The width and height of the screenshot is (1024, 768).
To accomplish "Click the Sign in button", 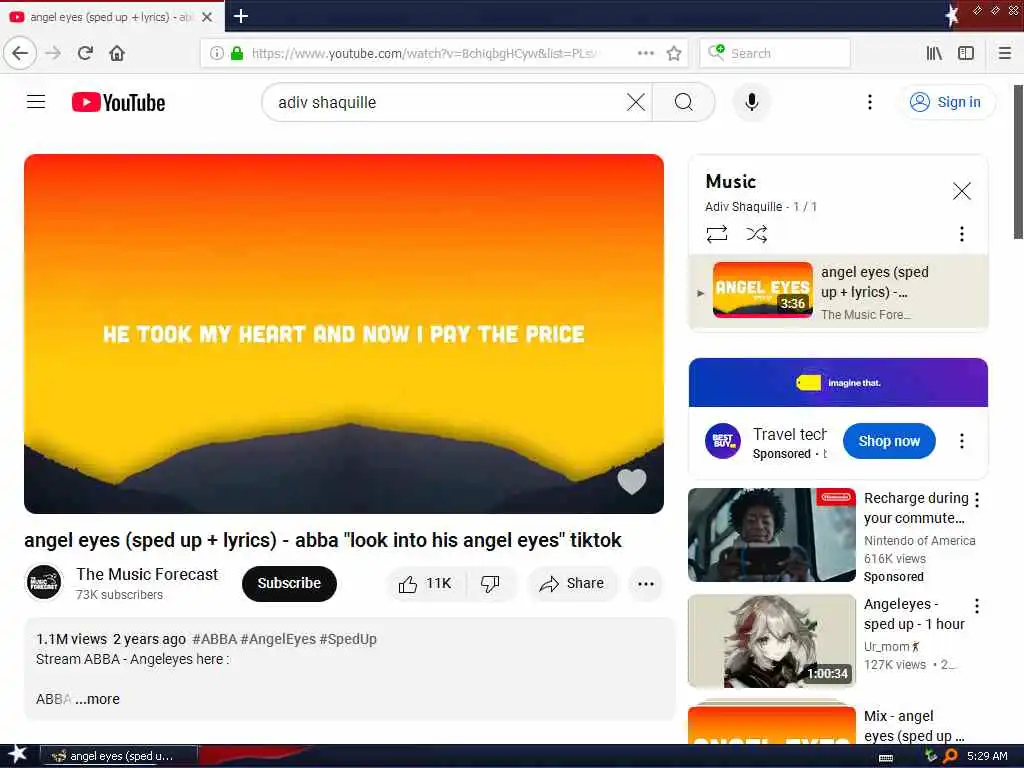I will pyautogui.click(x=947, y=102).
